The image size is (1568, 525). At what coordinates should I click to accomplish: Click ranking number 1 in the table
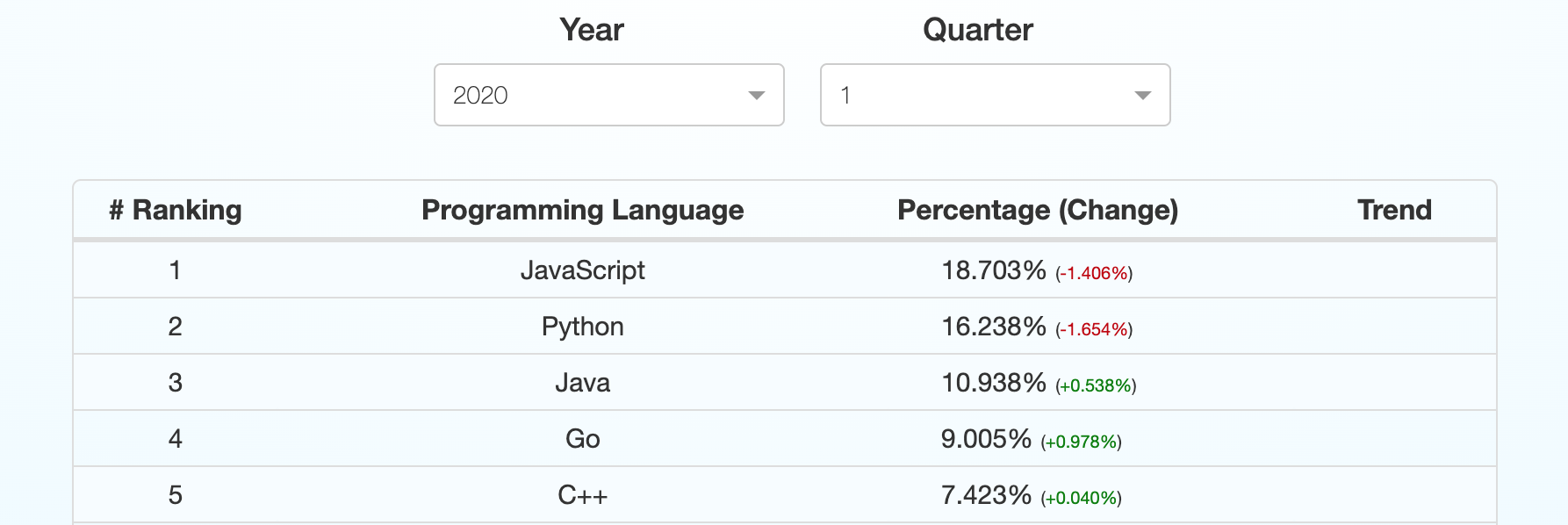click(x=176, y=270)
